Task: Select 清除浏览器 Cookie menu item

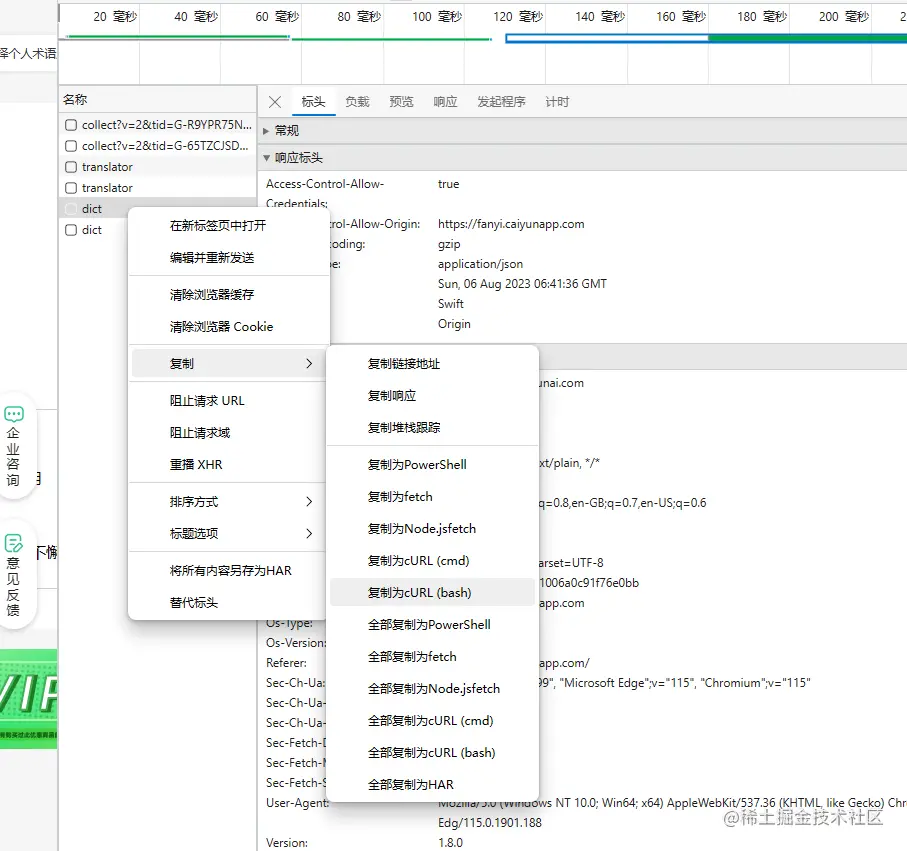Action: tap(228, 326)
